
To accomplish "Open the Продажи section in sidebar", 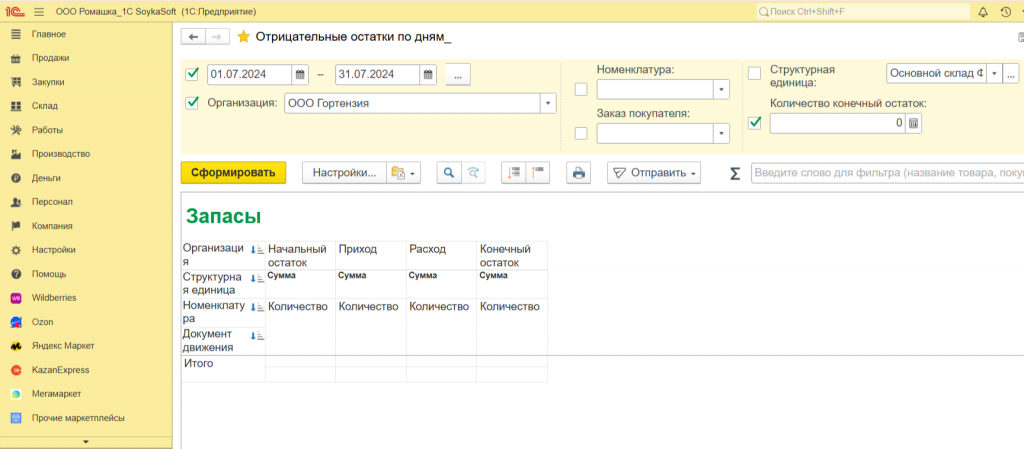I will [50, 58].
